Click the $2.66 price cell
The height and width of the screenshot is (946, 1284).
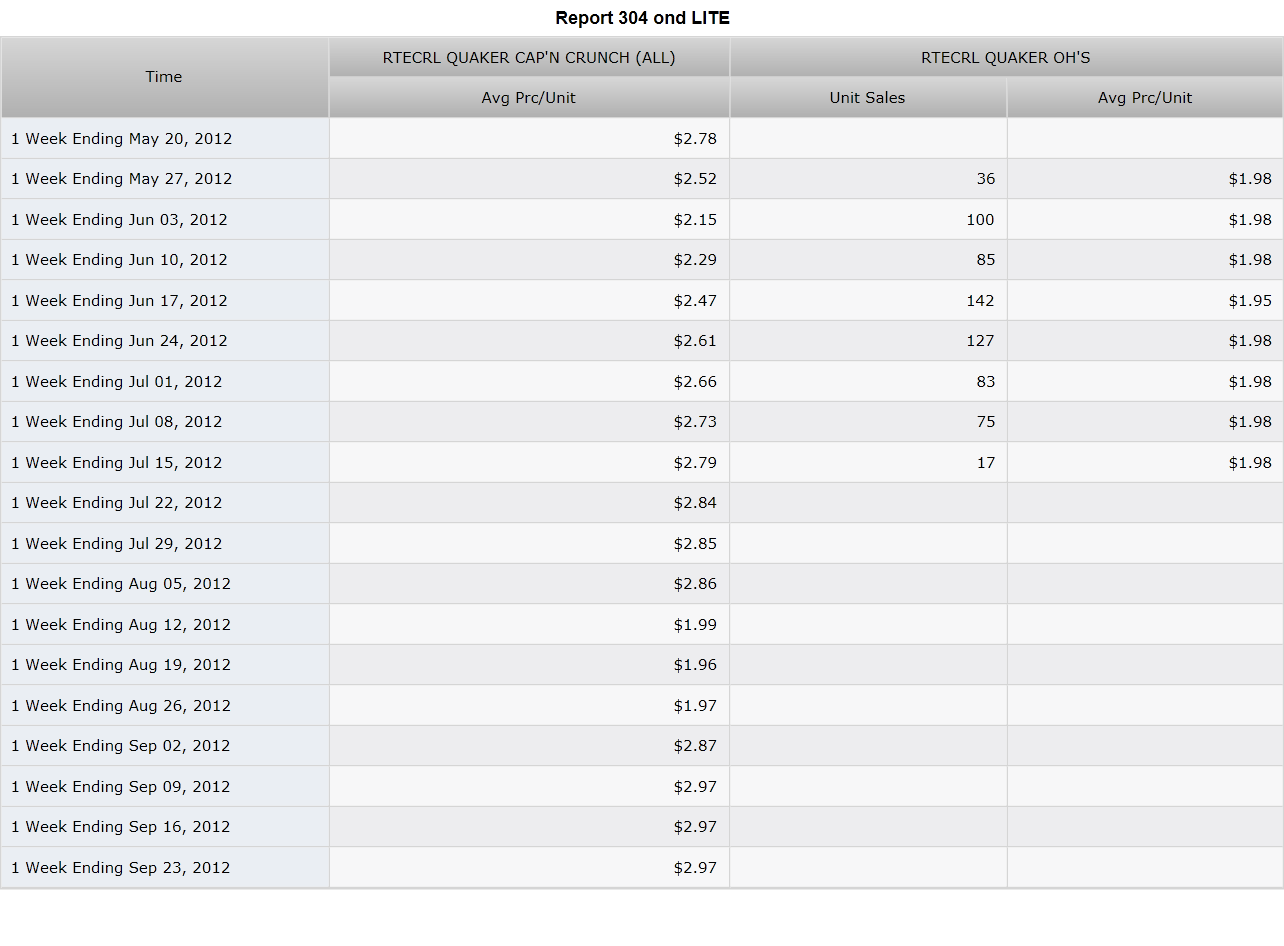coord(529,382)
